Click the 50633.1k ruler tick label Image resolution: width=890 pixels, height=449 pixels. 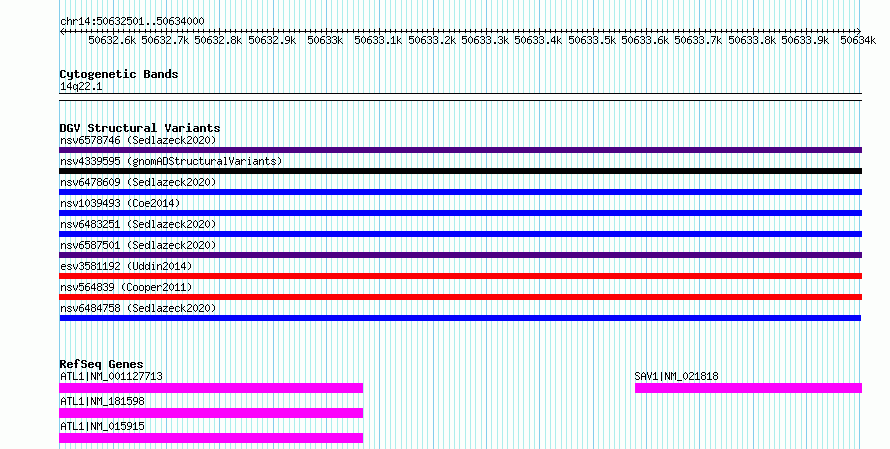[379, 40]
